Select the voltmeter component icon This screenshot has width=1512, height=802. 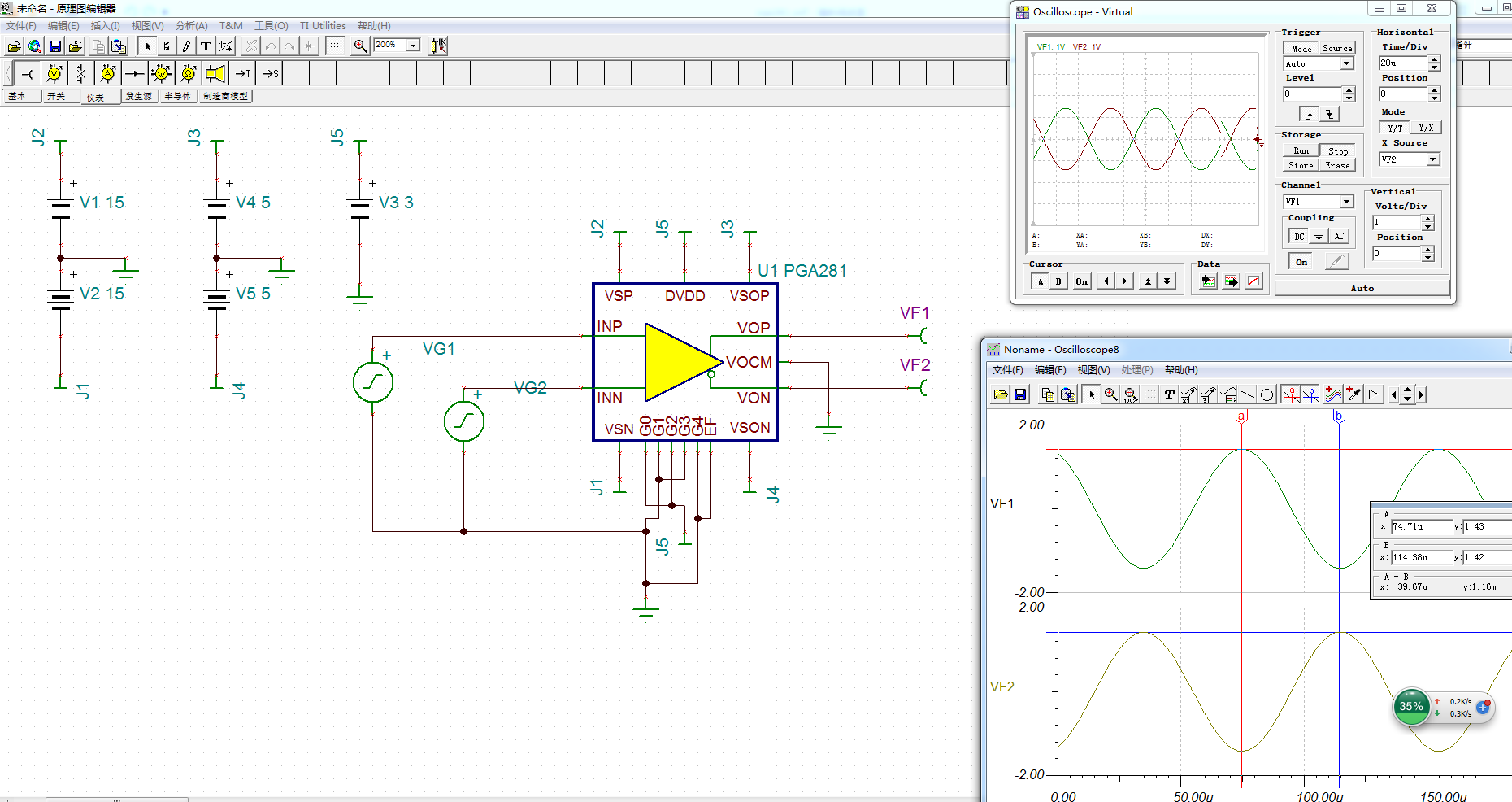point(54,74)
